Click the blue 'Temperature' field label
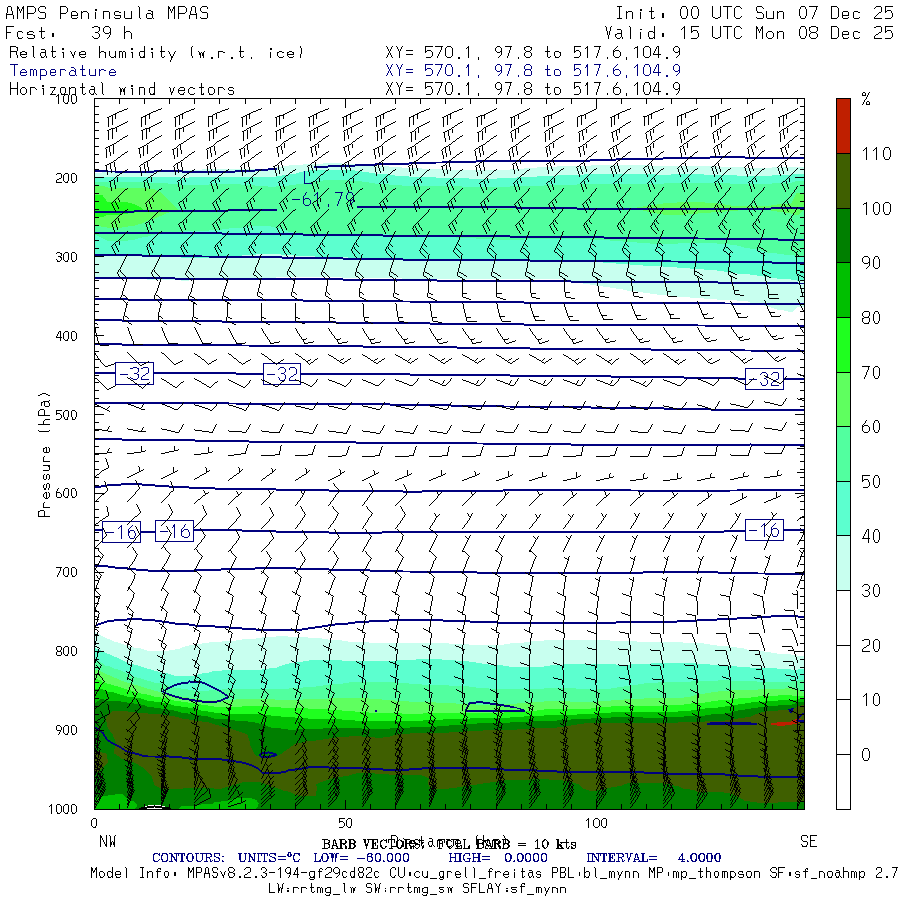 63,71
